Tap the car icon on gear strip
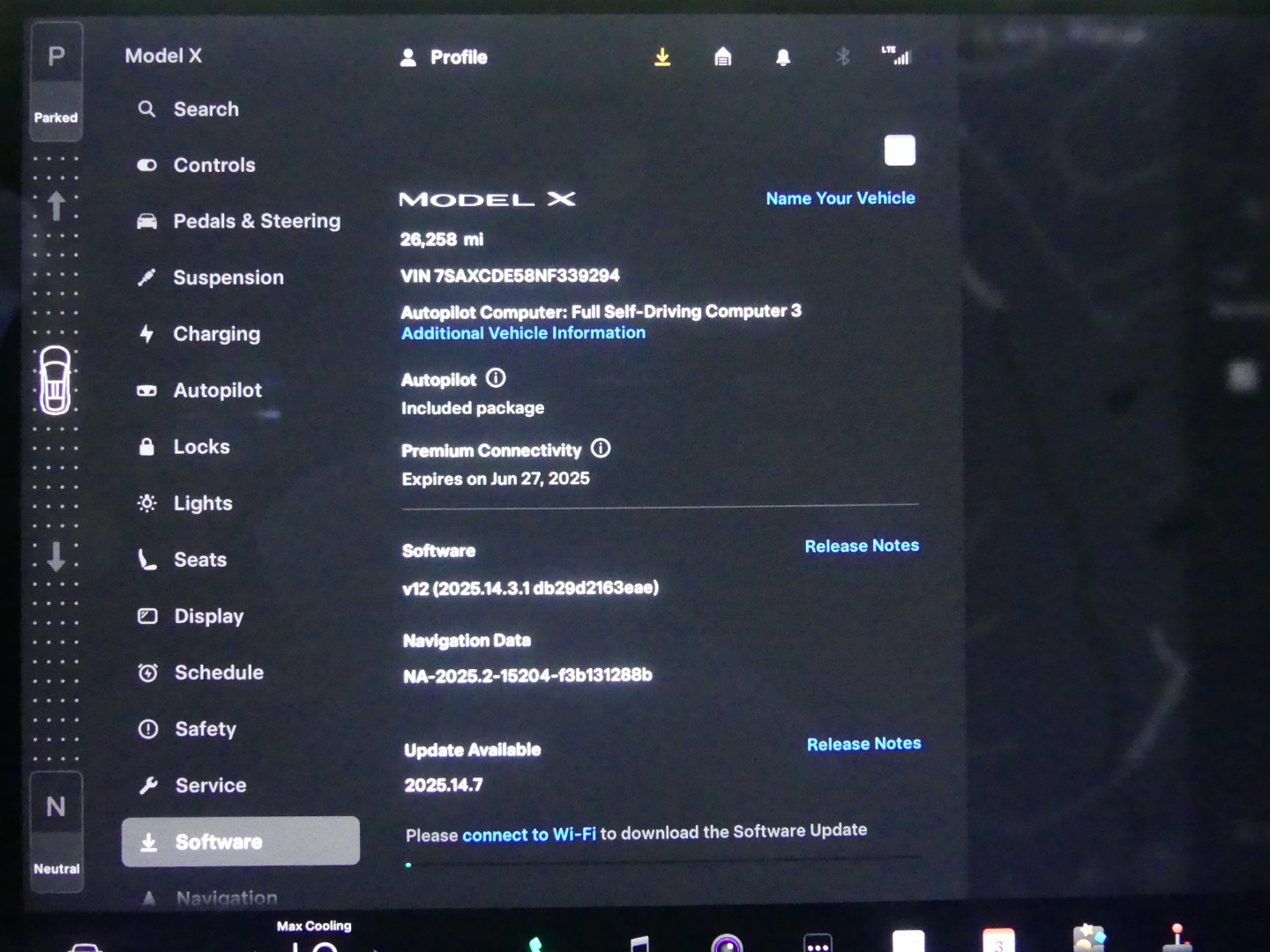 pos(56,381)
